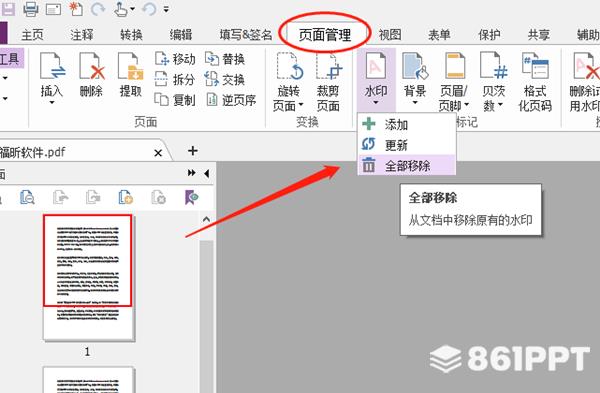Open a new tab with plus button
This screenshot has width=600, height=393.
click(193, 151)
